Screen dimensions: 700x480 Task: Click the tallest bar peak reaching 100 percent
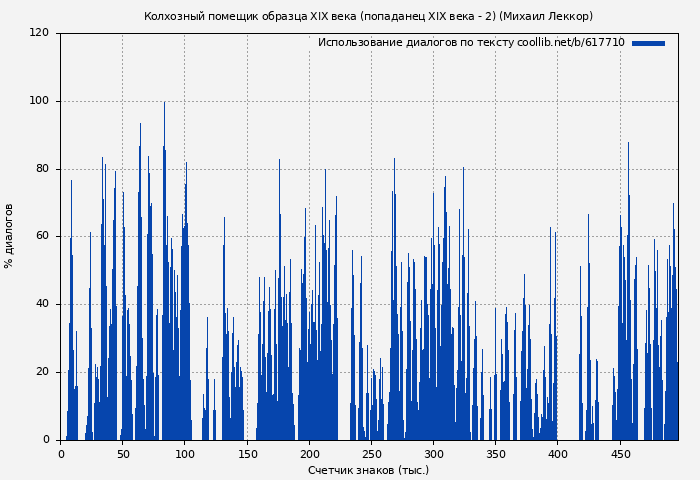pos(164,105)
